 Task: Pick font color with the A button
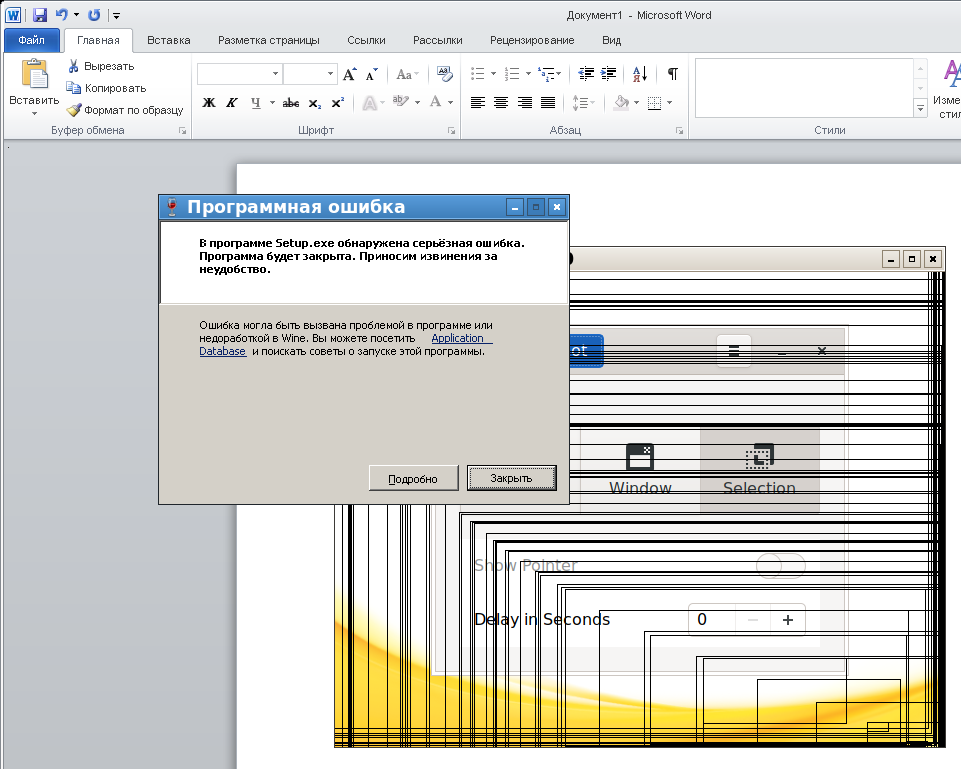pyautogui.click(x=435, y=102)
